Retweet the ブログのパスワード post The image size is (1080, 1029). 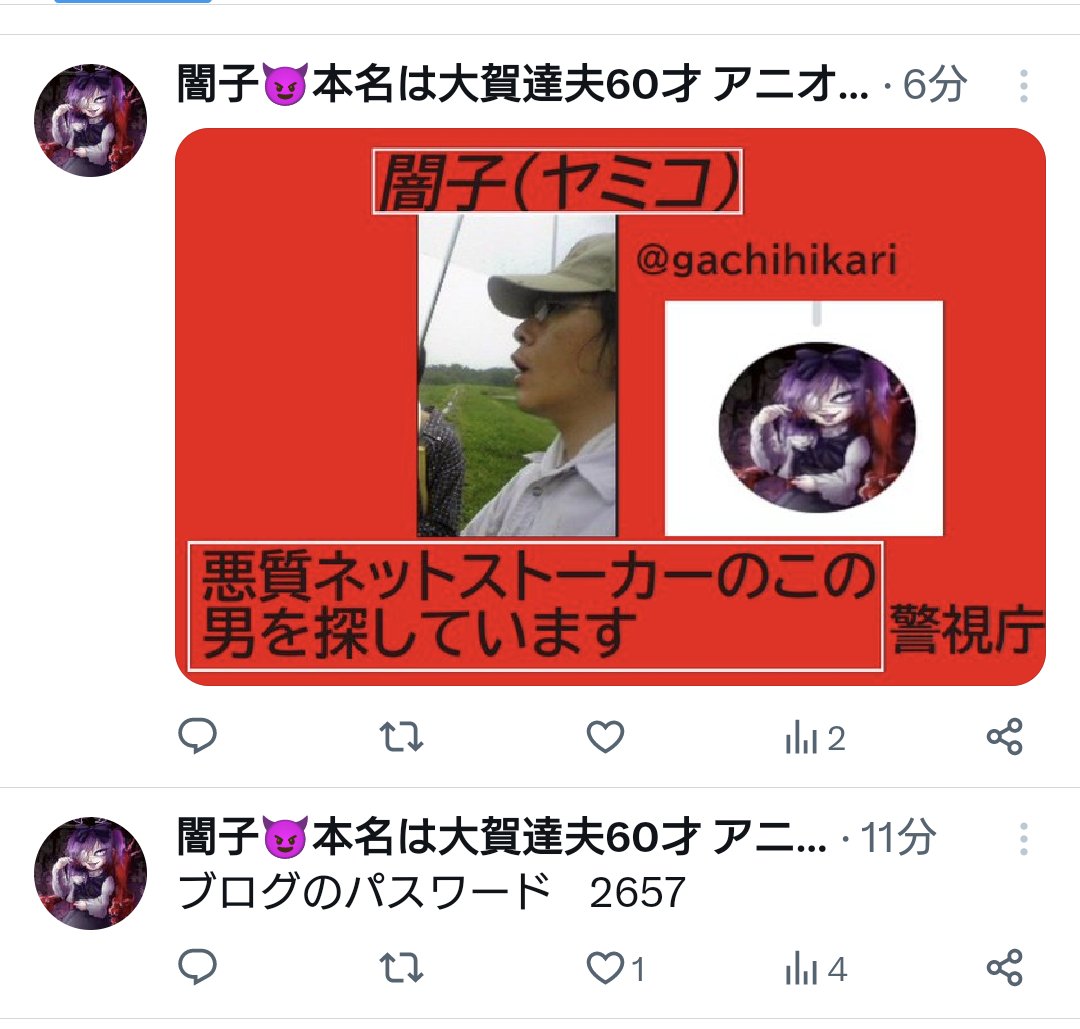pyautogui.click(x=402, y=967)
